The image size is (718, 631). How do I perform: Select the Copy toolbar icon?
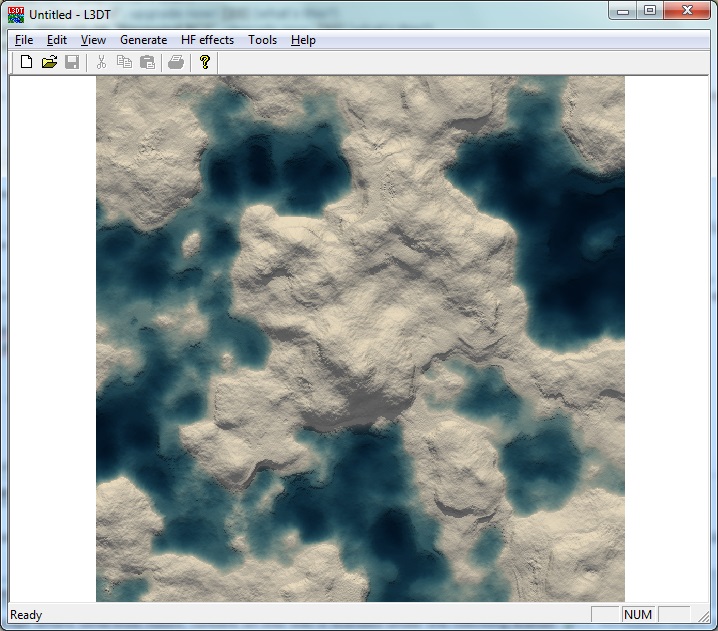click(x=124, y=62)
